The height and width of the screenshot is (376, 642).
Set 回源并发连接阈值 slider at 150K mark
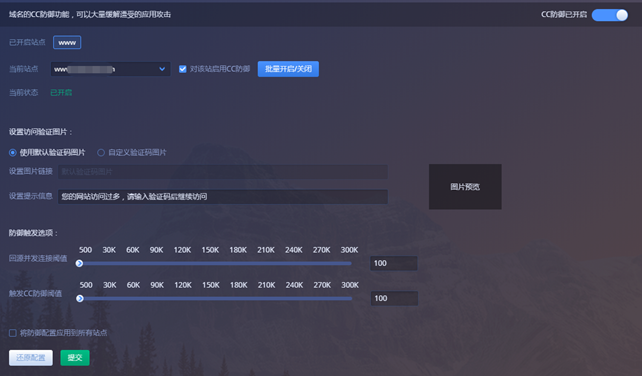210,263
